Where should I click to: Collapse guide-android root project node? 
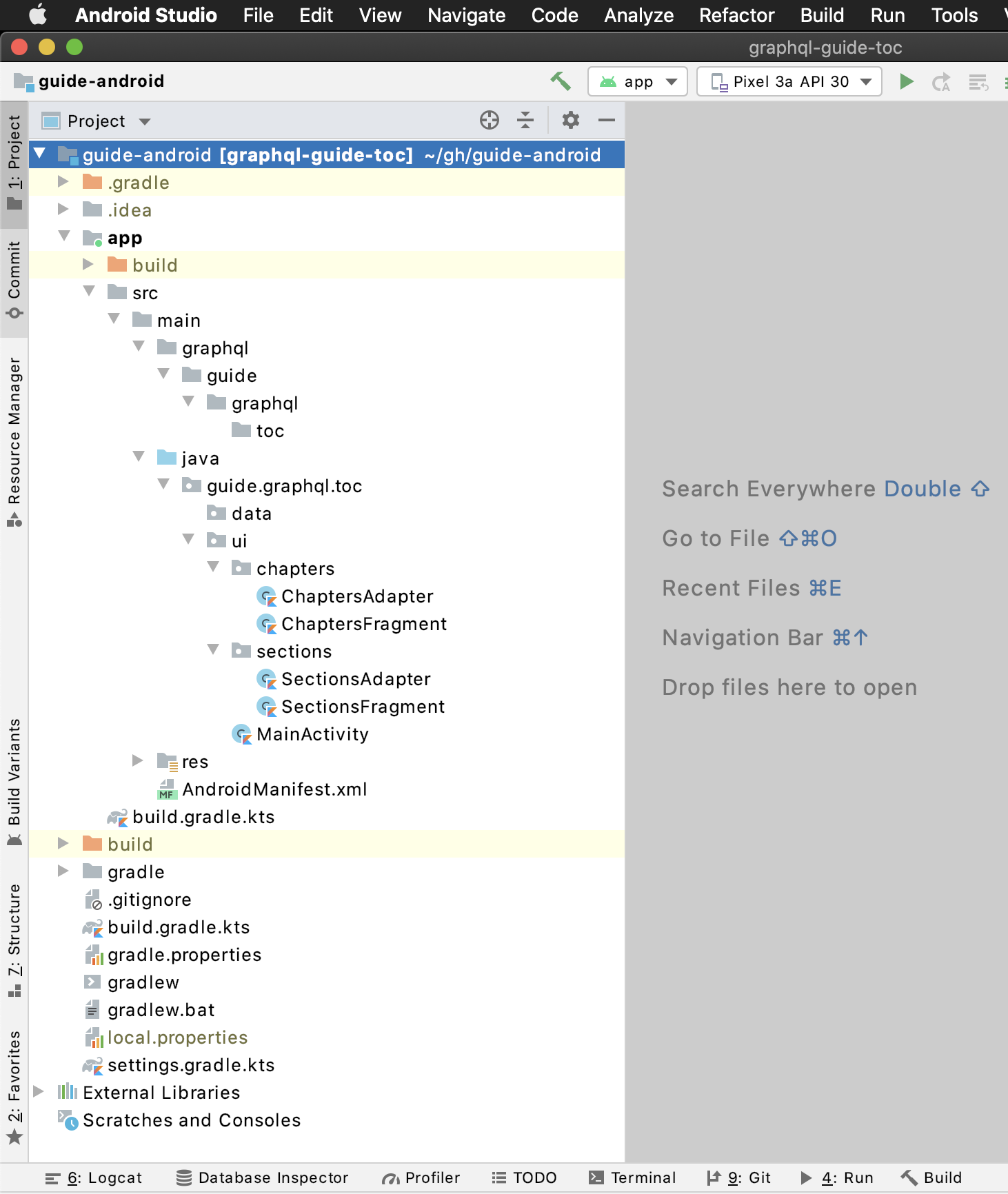point(39,153)
